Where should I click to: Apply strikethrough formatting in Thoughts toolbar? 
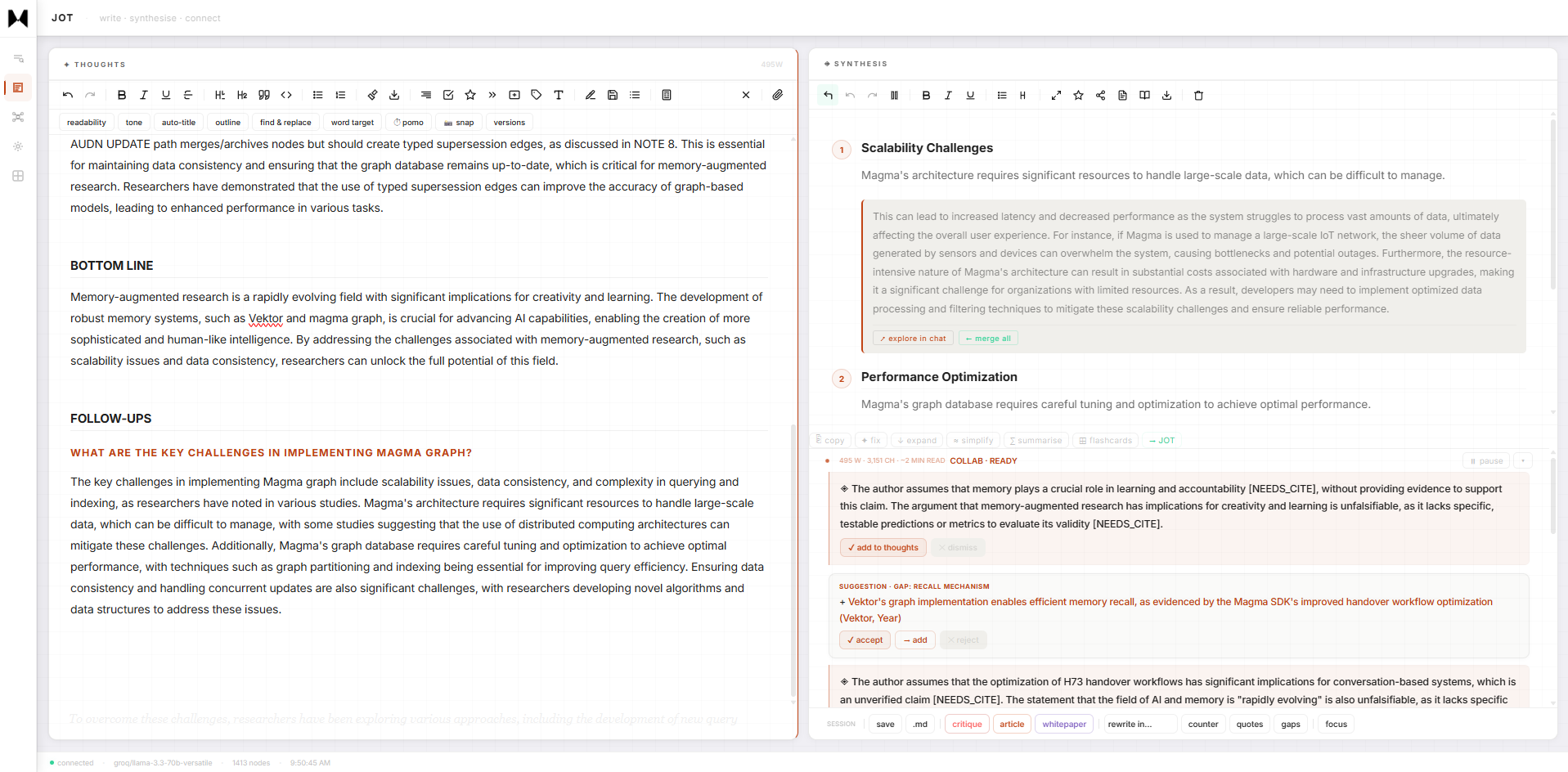click(x=188, y=95)
